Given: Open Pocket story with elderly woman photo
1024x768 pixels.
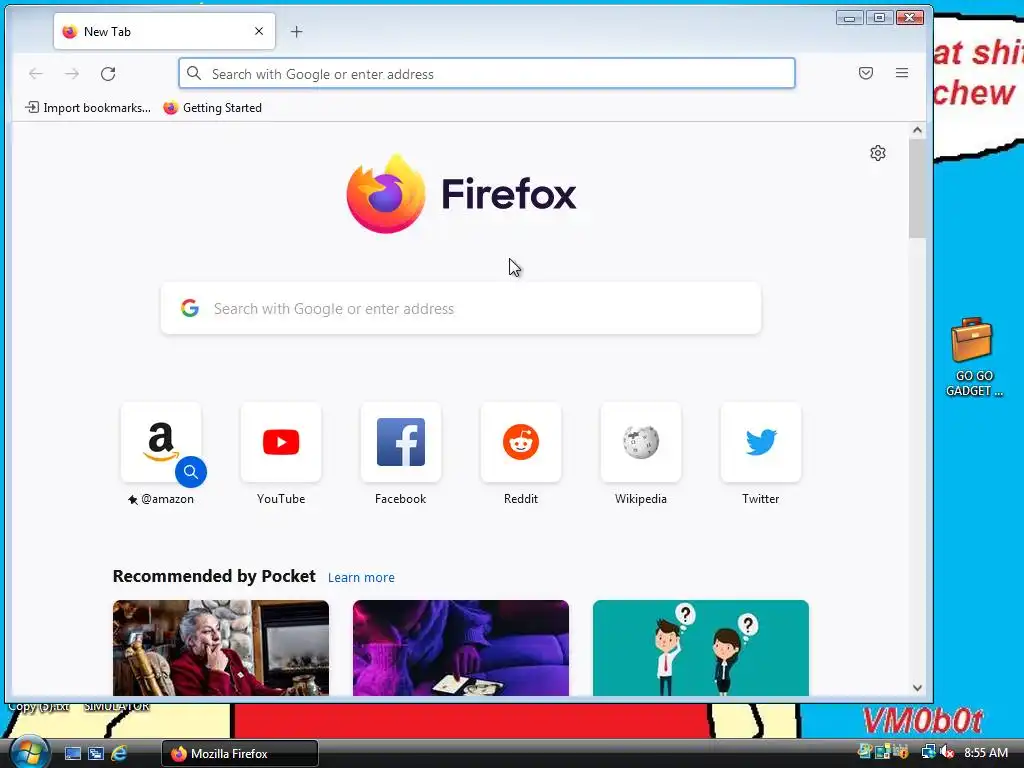Looking at the screenshot, I should [x=221, y=648].
